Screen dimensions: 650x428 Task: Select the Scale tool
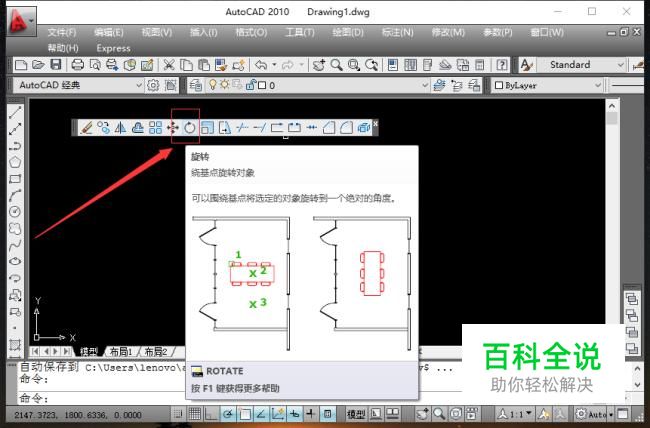point(207,128)
